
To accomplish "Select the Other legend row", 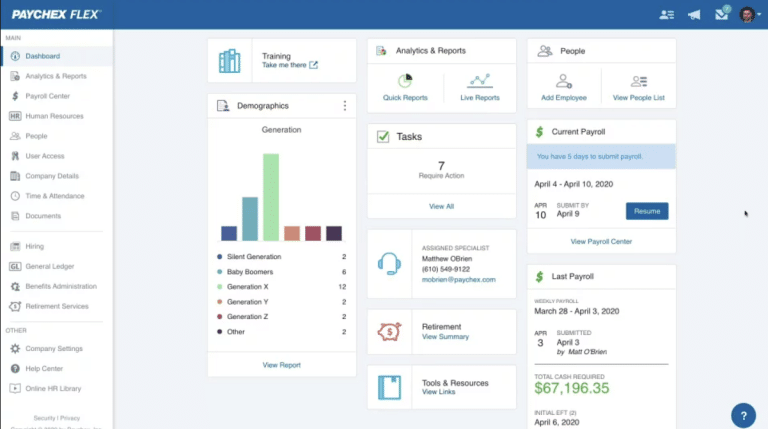I will (282, 332).
